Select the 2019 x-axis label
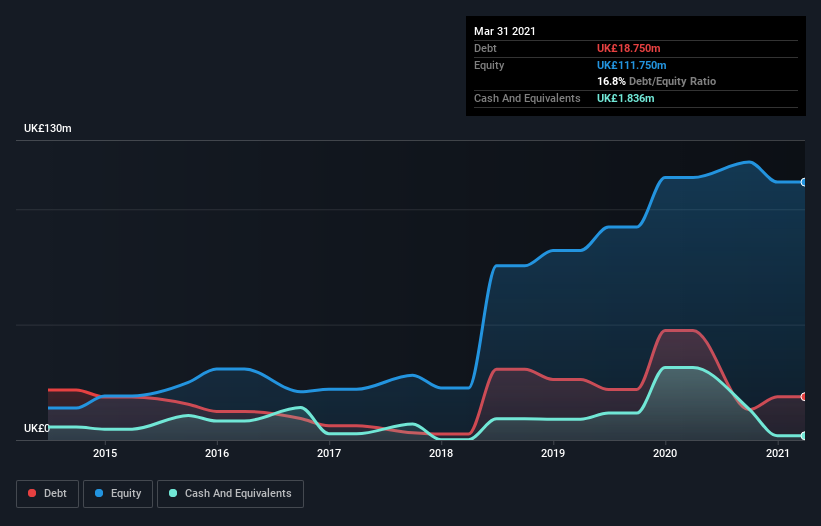821x526 pixels. [553, 453]
